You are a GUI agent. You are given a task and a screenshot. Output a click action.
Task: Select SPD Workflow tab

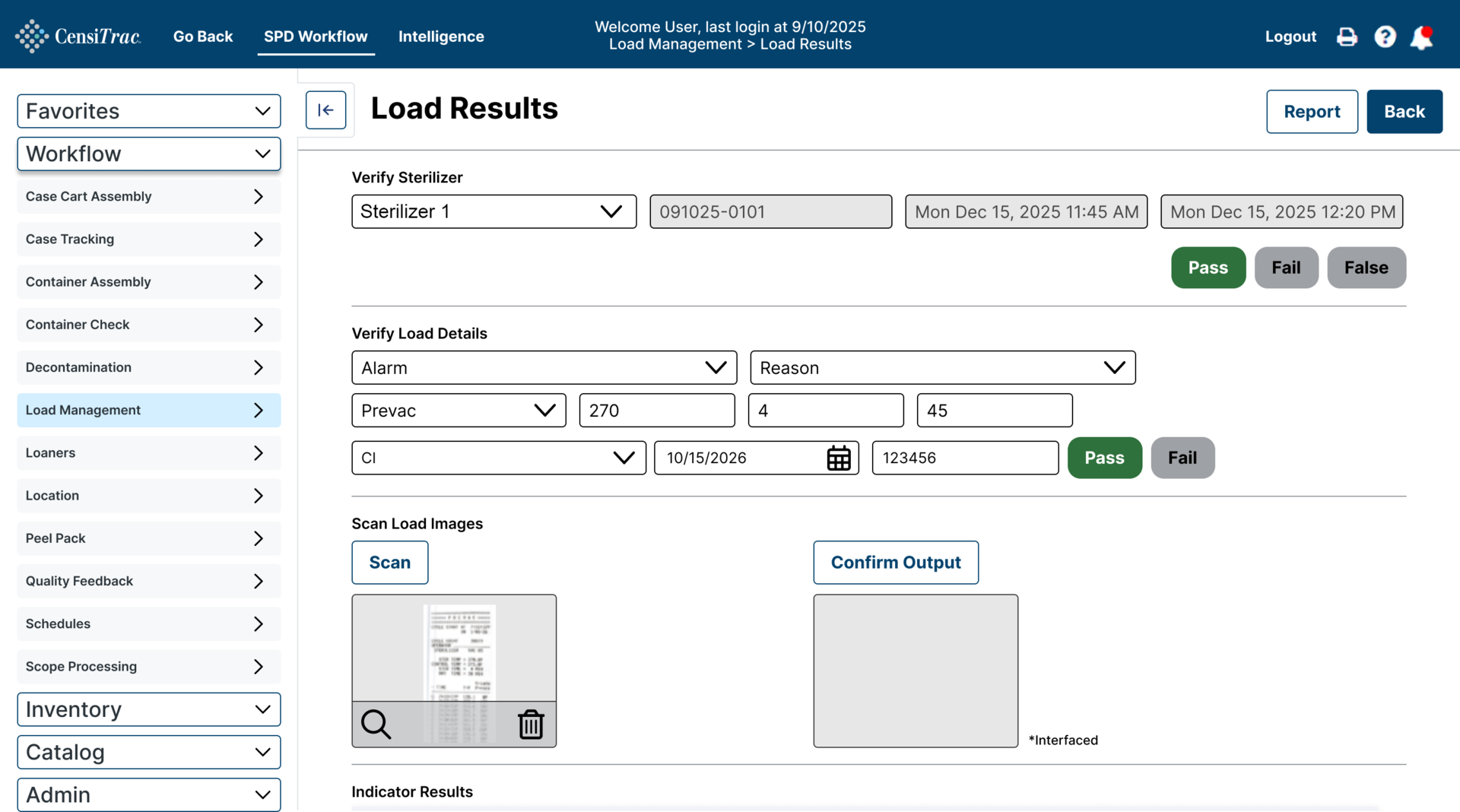(x=316, y=36)
